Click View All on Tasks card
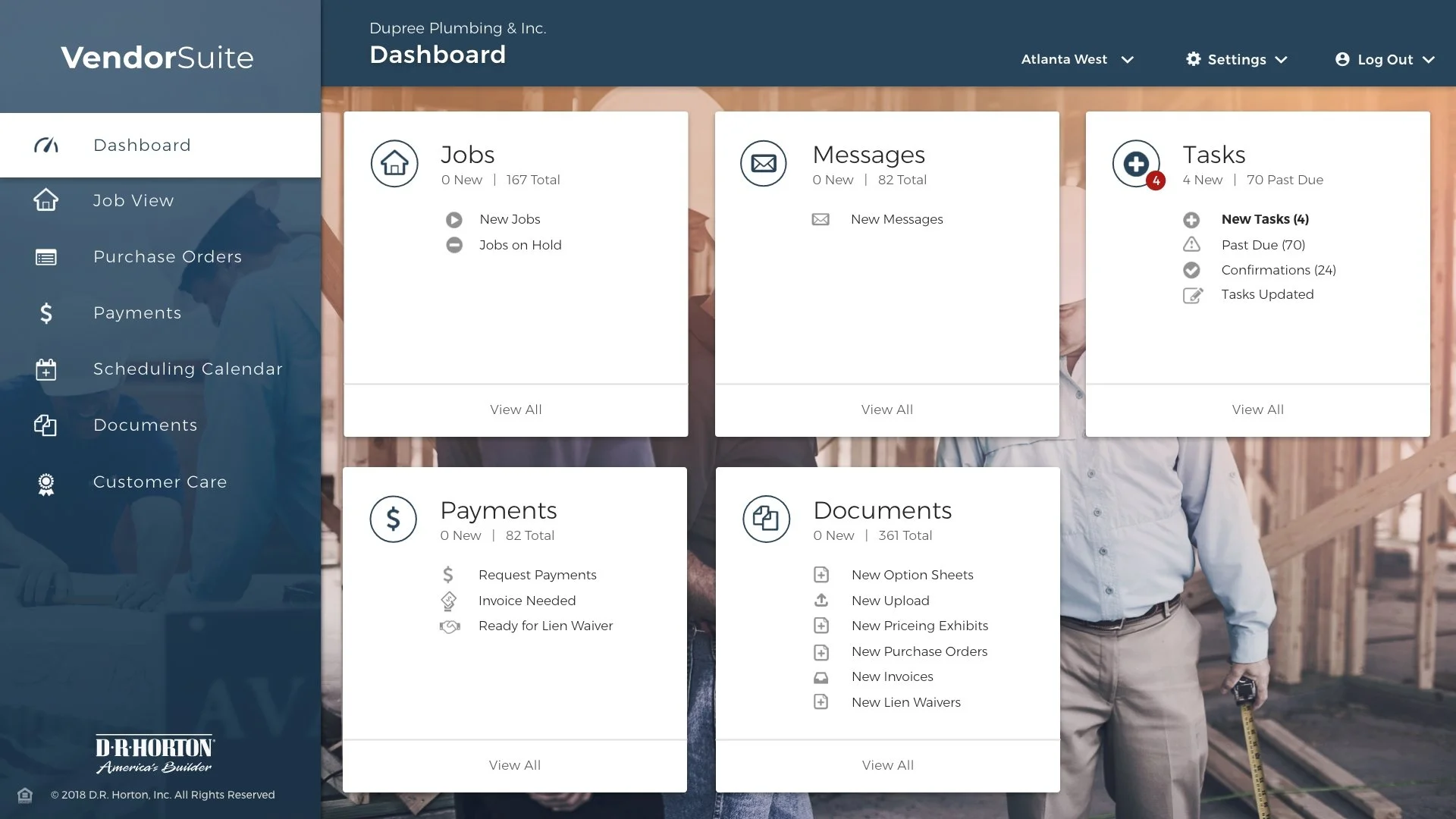Screen dimensions: 1456x819 1257,409
